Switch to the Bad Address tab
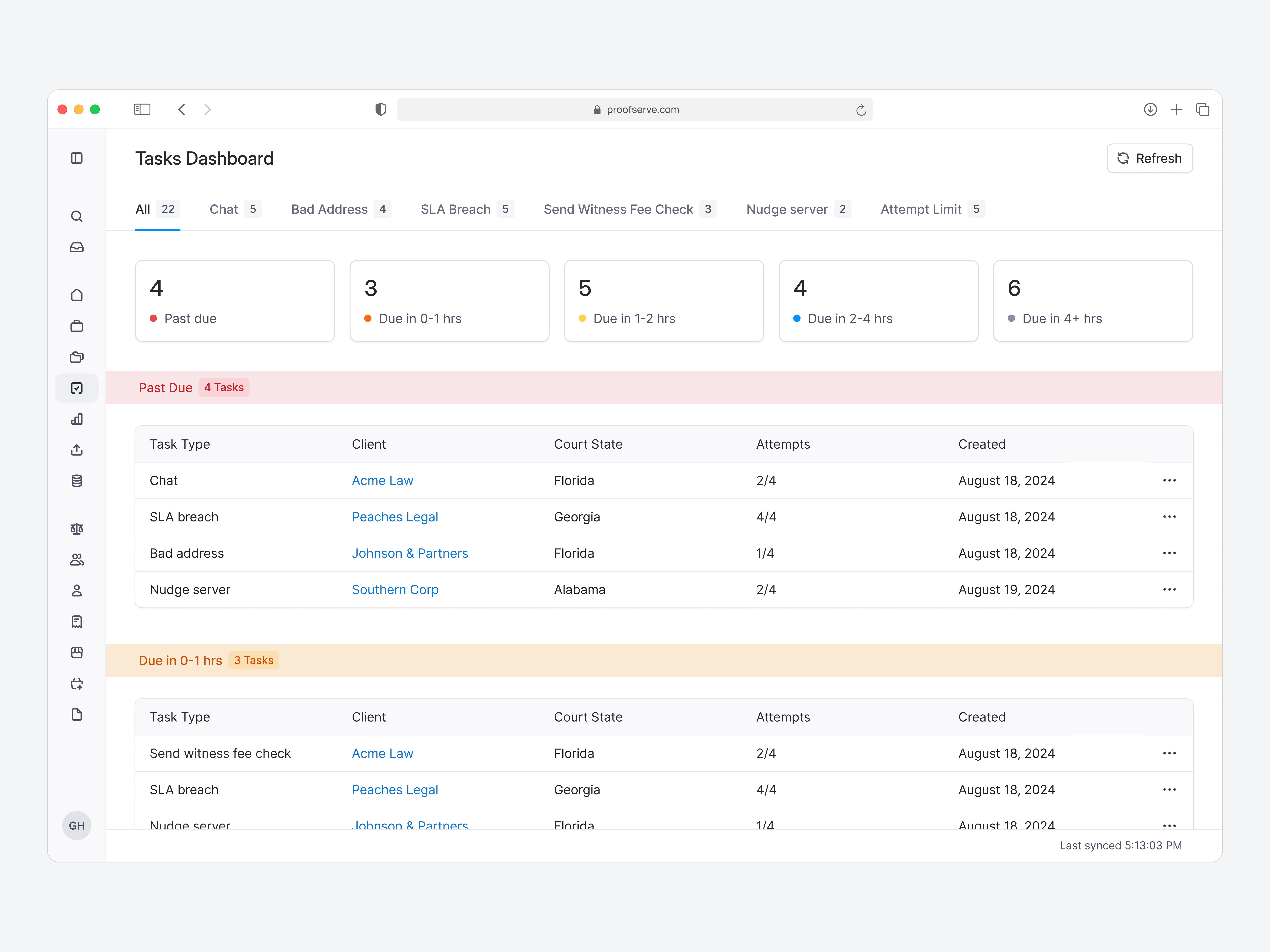Image resolution: width=1270 pixels, height=952 pixels. [x=329, y=209]
